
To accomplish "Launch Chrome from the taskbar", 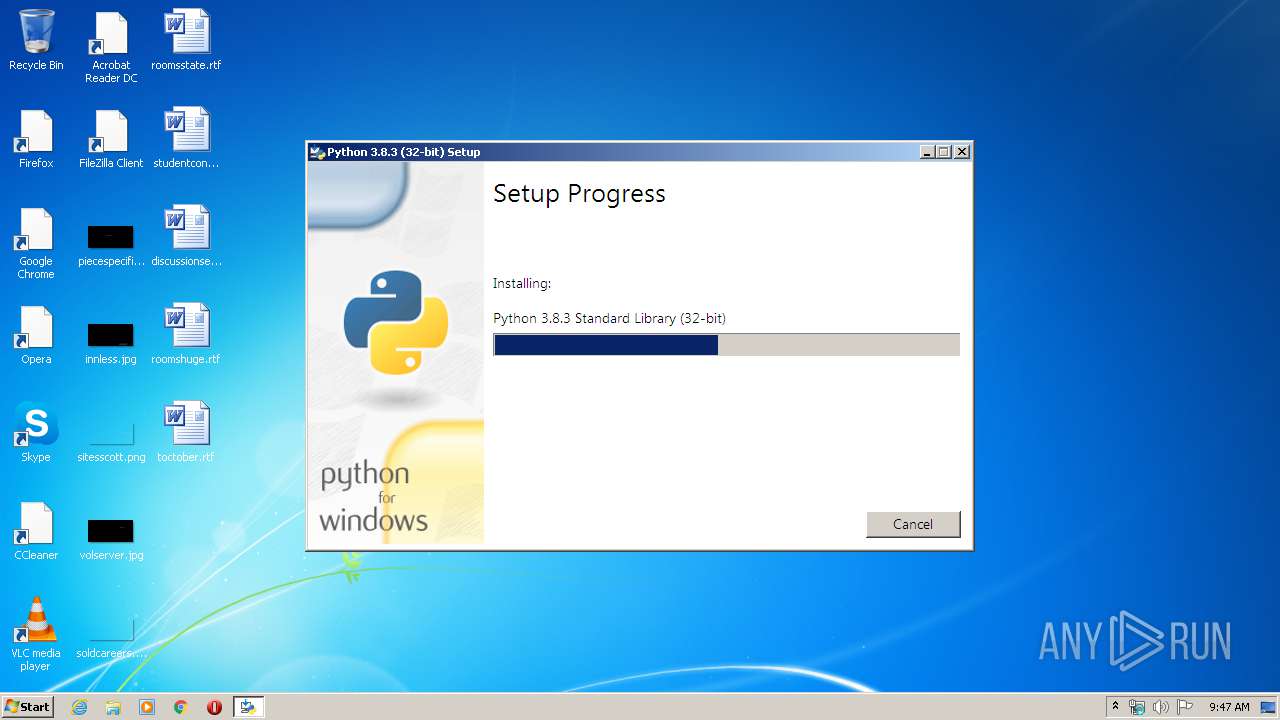I will click(181, 707).
